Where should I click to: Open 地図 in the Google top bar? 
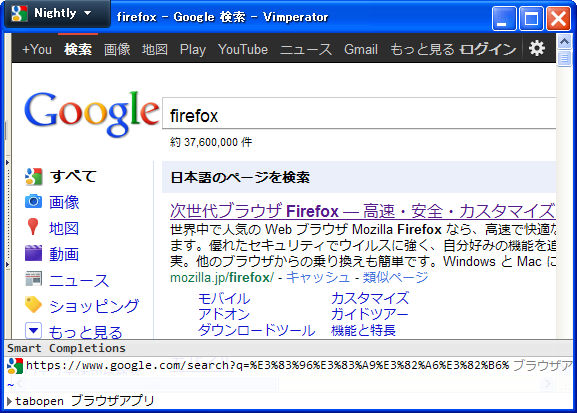155,49
